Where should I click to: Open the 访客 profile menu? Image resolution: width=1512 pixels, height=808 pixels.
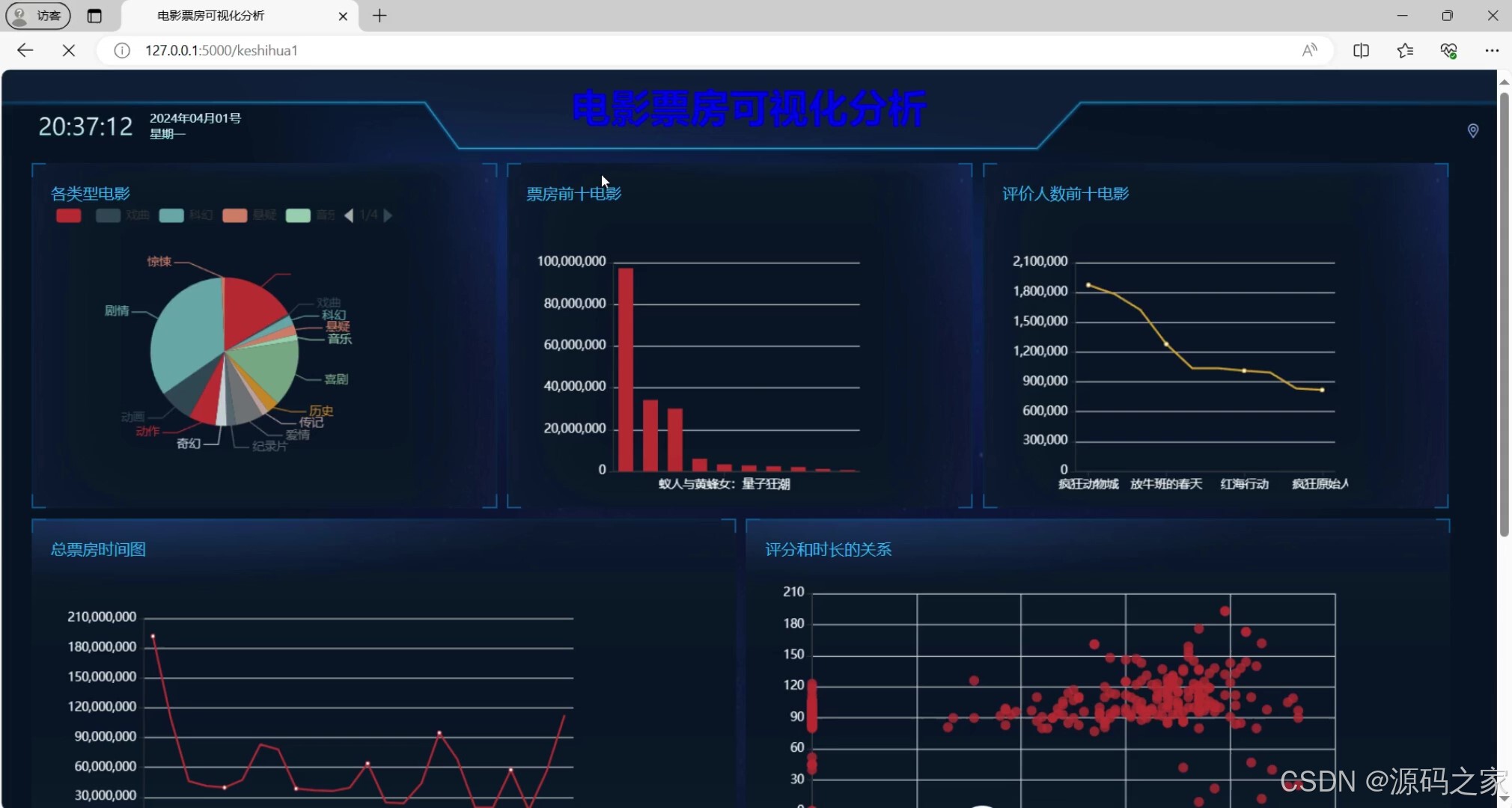pyautogui.click(x=38, y=16)
